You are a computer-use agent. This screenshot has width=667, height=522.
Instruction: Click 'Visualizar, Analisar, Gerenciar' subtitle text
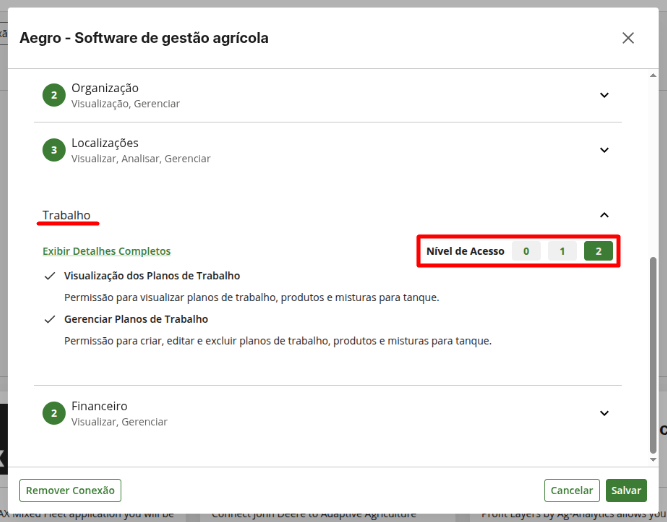[141, 158]
